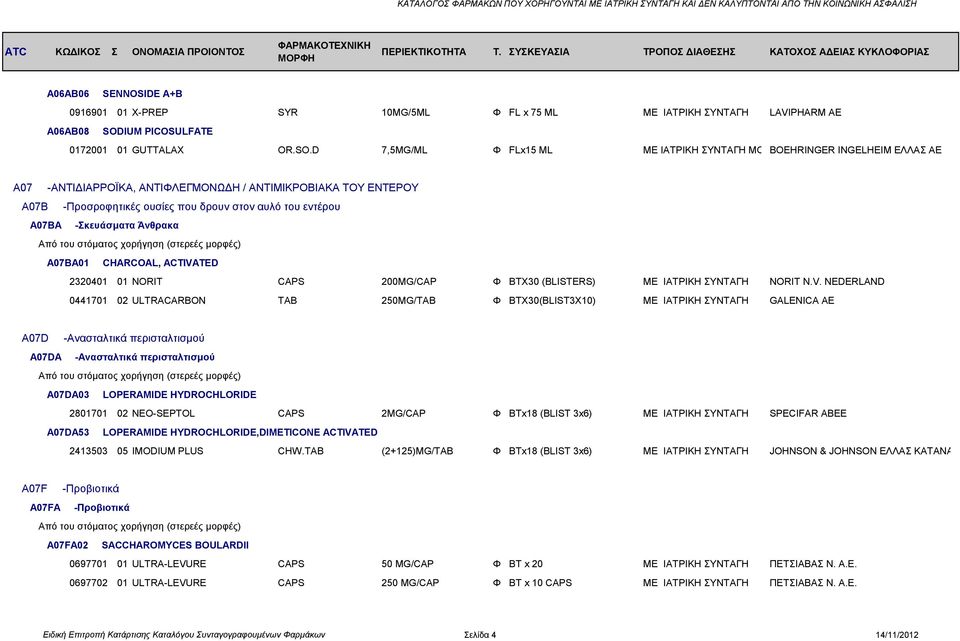
Task: Click the IMODIUM PLUS product name
Action: 167,451
